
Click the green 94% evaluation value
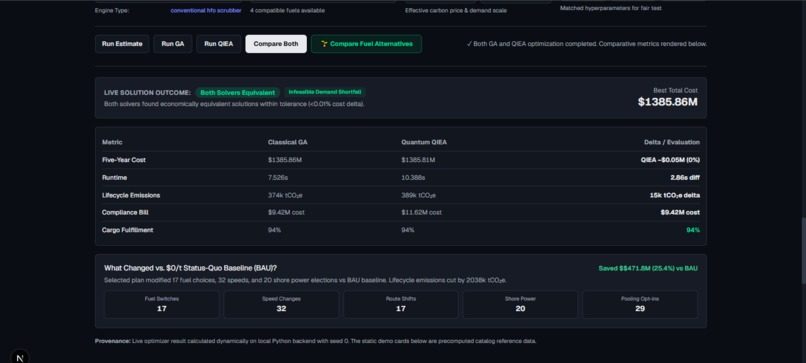(693, 230)
